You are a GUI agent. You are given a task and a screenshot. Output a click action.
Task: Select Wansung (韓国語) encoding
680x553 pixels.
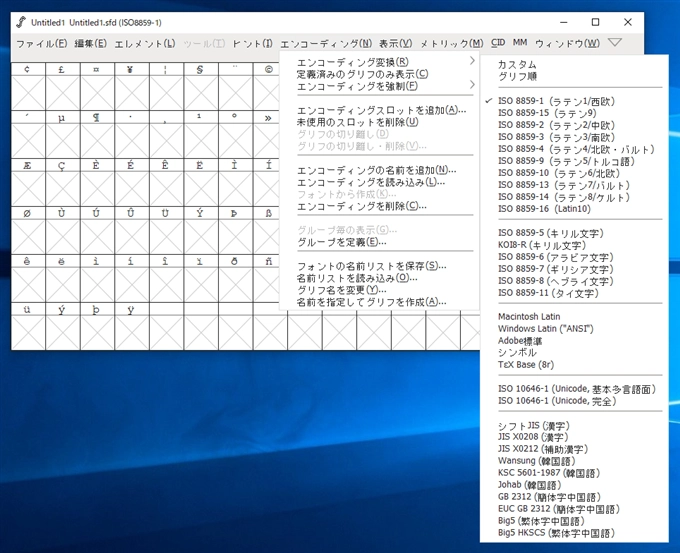[574, 461]
